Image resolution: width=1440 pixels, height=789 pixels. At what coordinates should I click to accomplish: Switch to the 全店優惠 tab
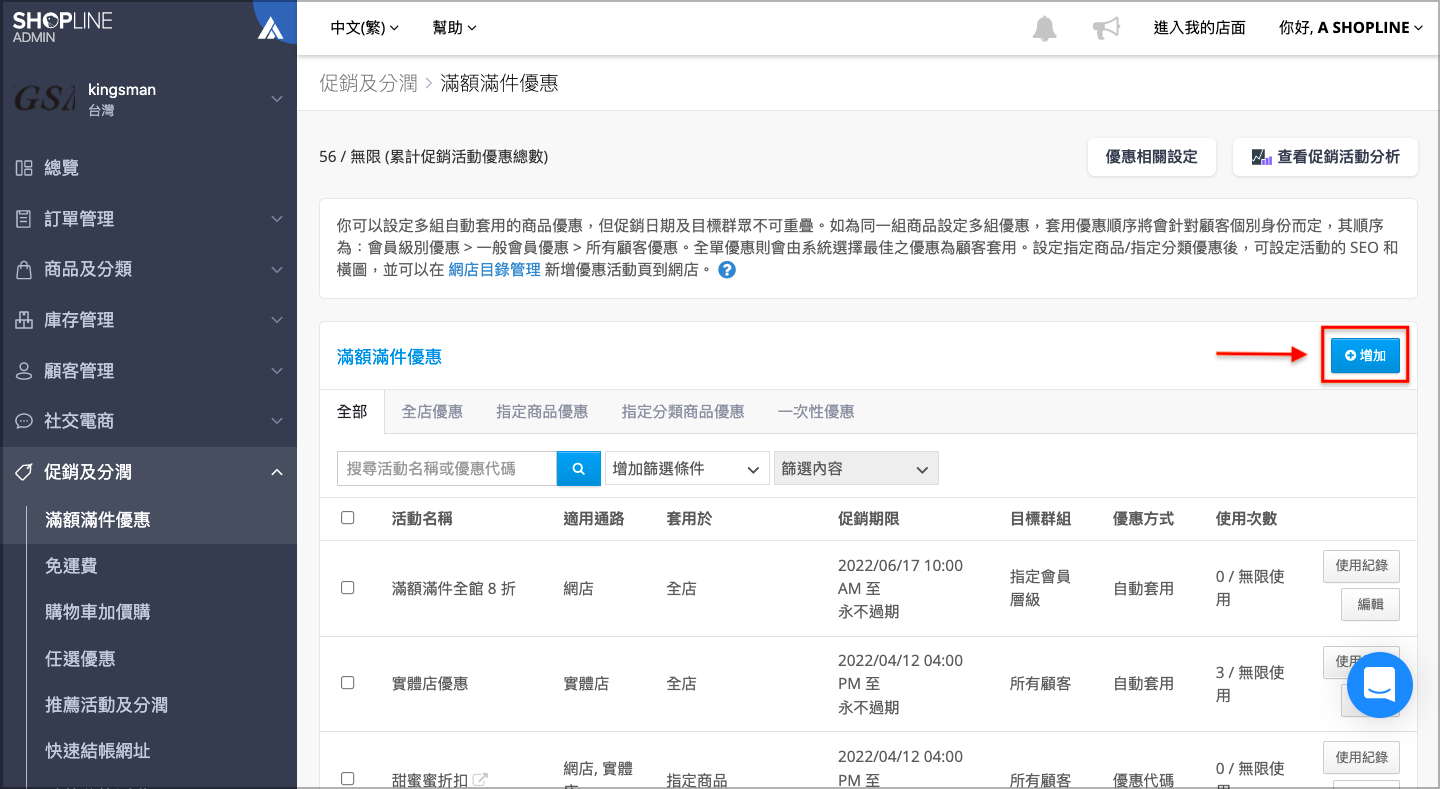[432, 411]
